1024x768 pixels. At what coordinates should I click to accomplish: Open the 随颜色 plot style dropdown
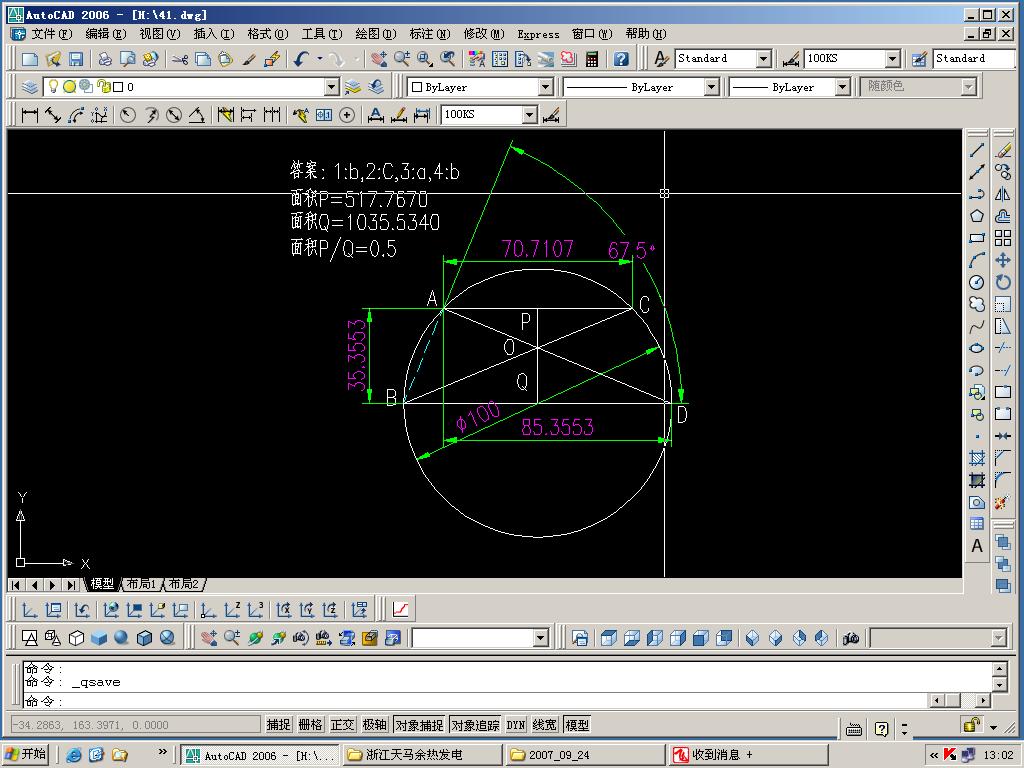968,87
